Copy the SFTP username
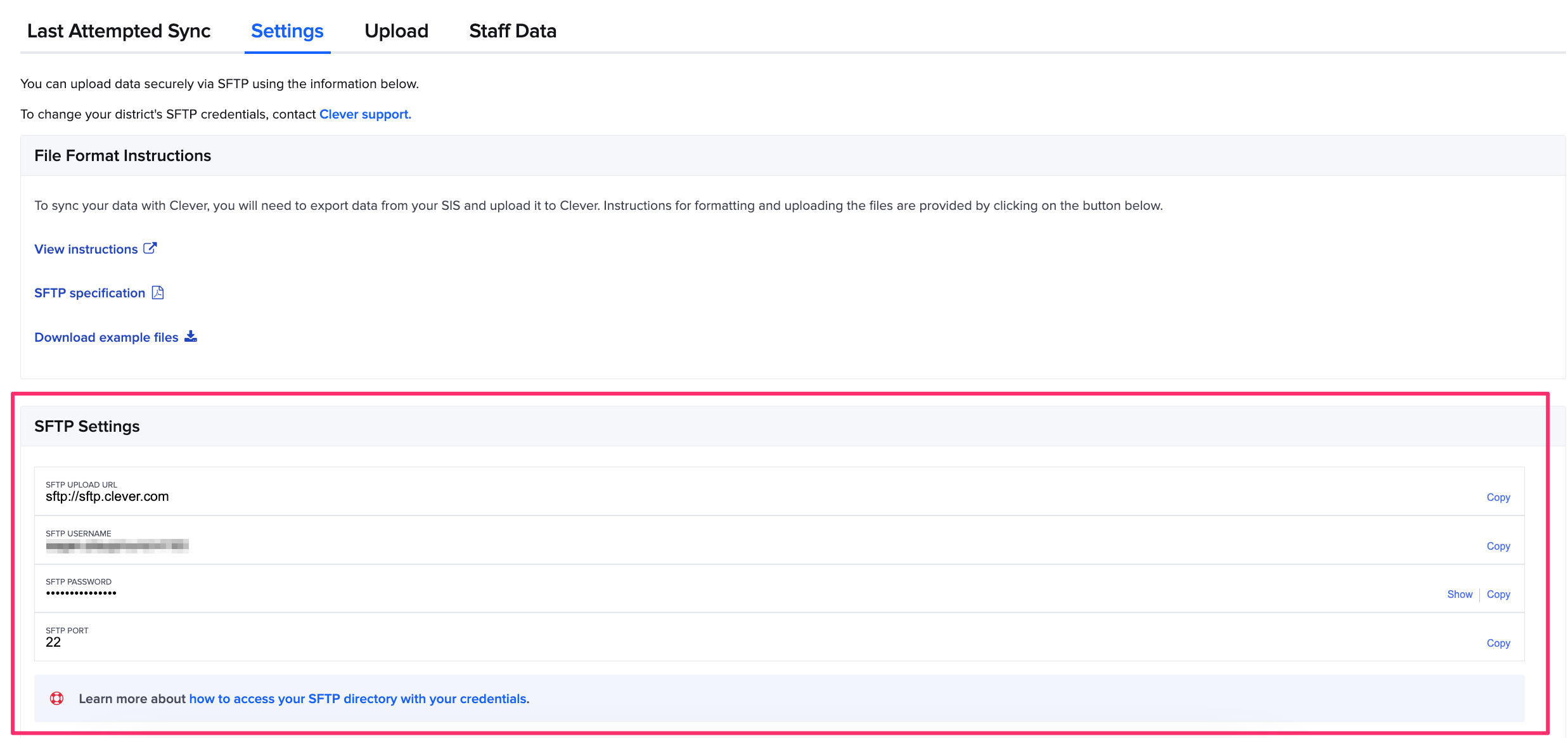 point(1498,546)
